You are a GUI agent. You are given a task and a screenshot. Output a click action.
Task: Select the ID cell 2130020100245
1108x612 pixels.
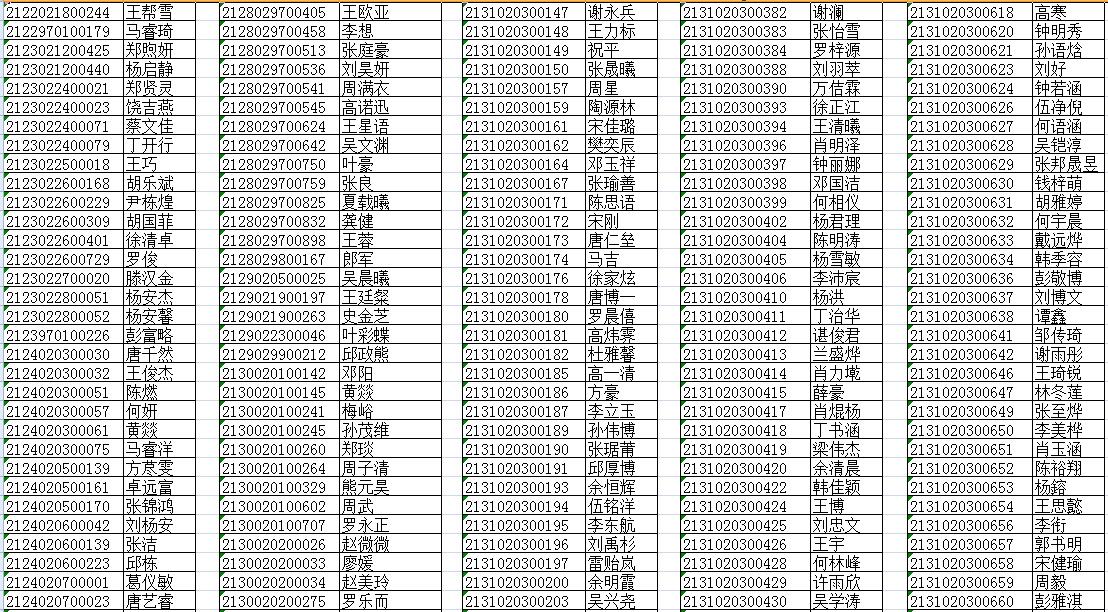coord(279,431)
